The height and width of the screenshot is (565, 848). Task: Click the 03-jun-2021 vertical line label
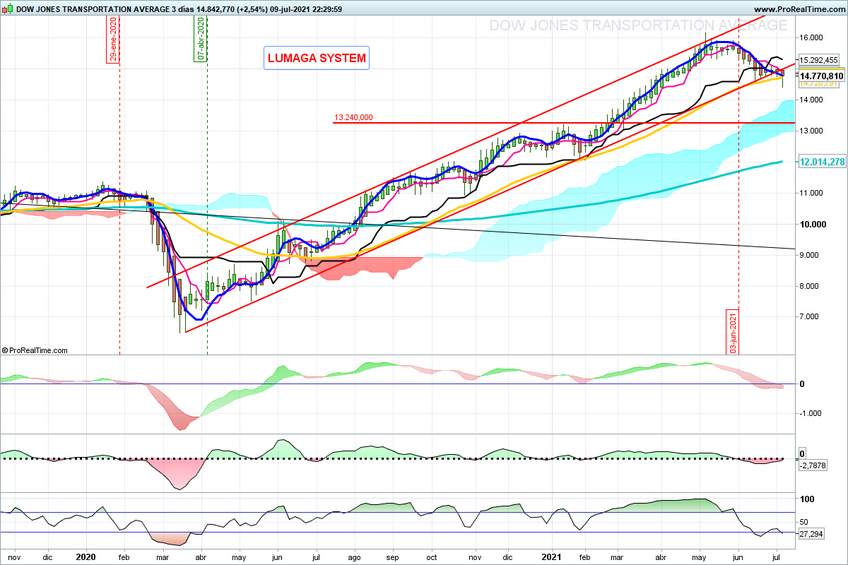(733, 332)
